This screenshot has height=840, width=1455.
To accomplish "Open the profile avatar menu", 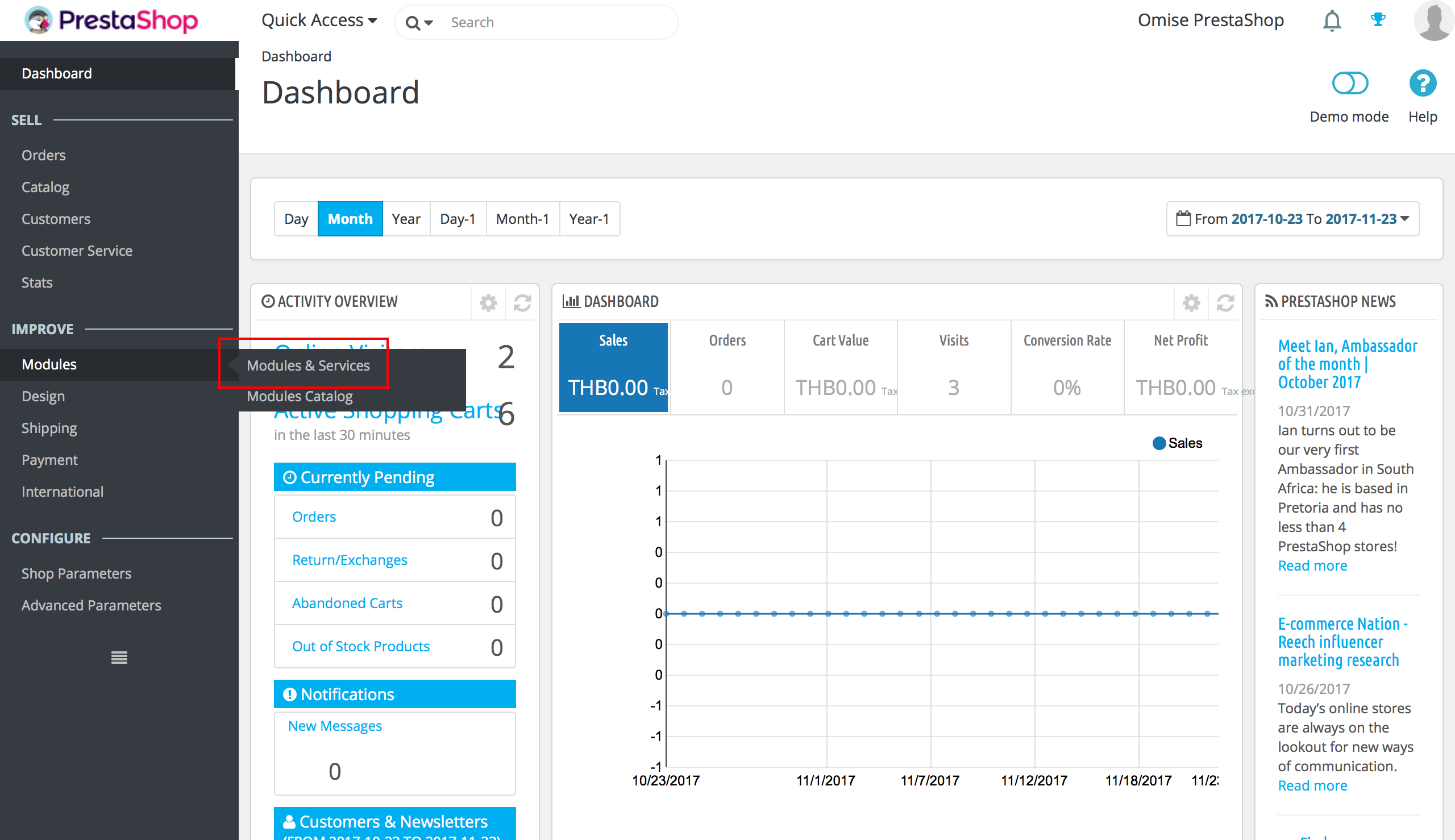I will click(x=1433, y=20).
